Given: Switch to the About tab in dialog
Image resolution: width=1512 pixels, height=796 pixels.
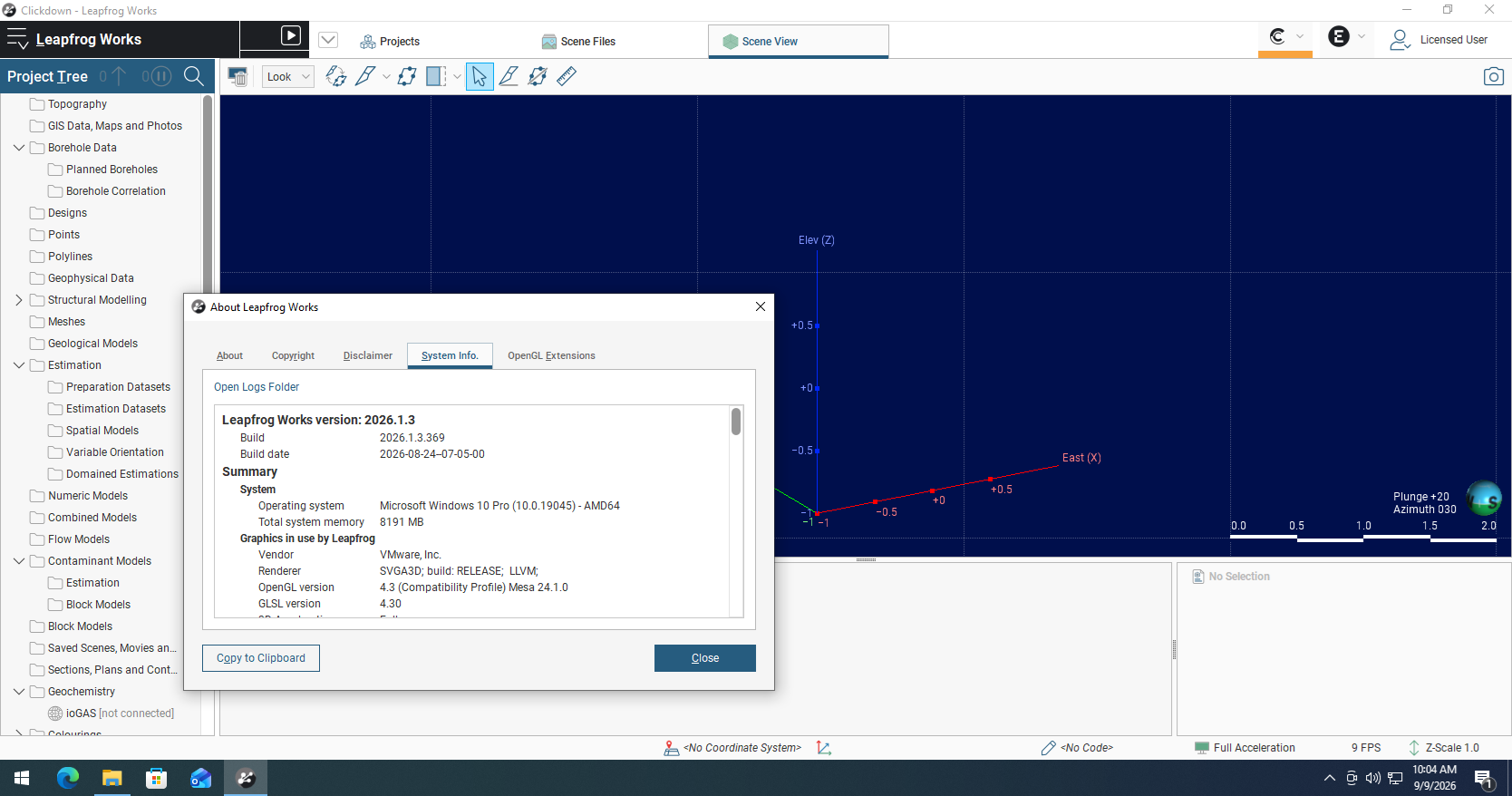Looking at the screenshot, I should tap(229, 355).
